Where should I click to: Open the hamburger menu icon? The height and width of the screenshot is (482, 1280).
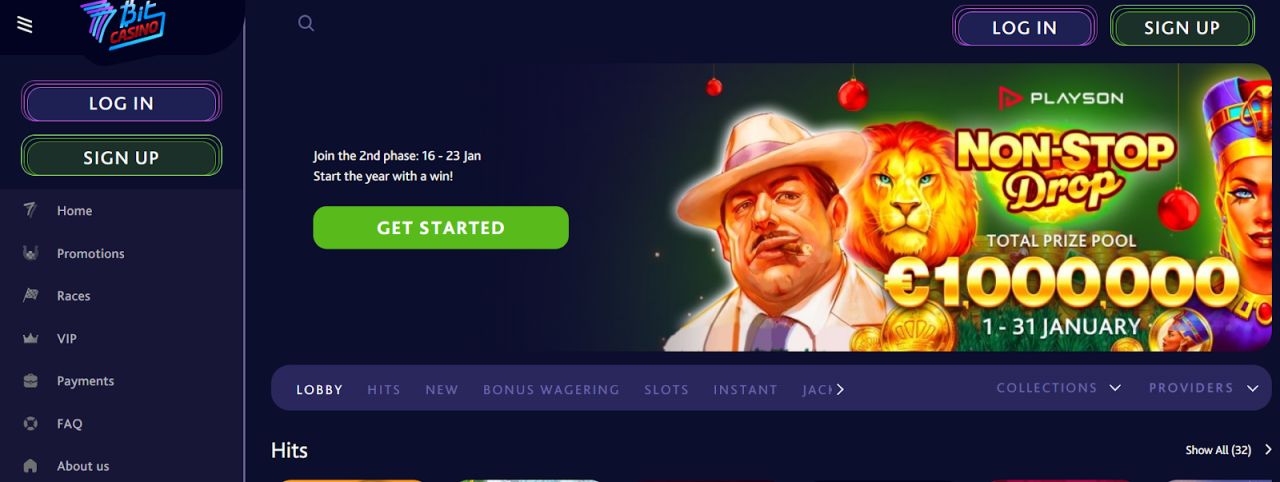point(25,24)
